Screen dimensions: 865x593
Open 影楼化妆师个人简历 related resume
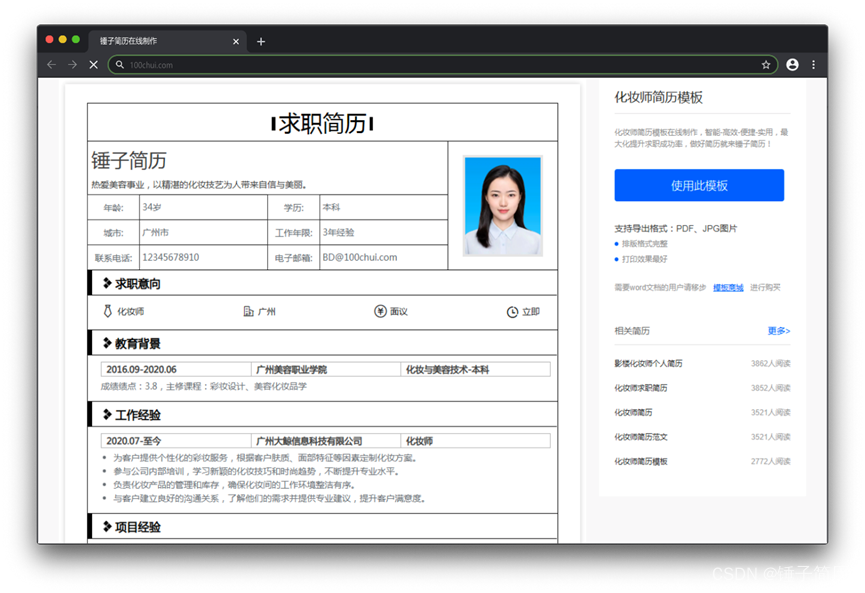[x=648, y=364]
